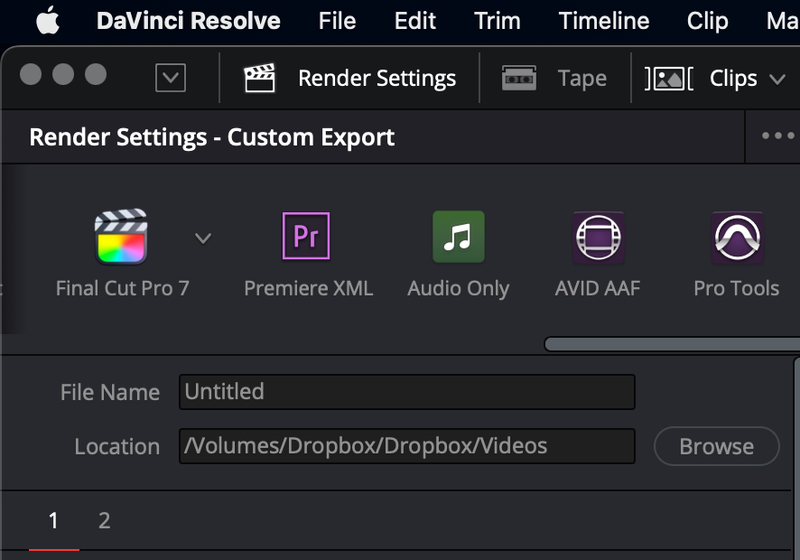The image size is (800, 560).
Task: Choose the Premiere XML export preset
Action: click(307, 237)
